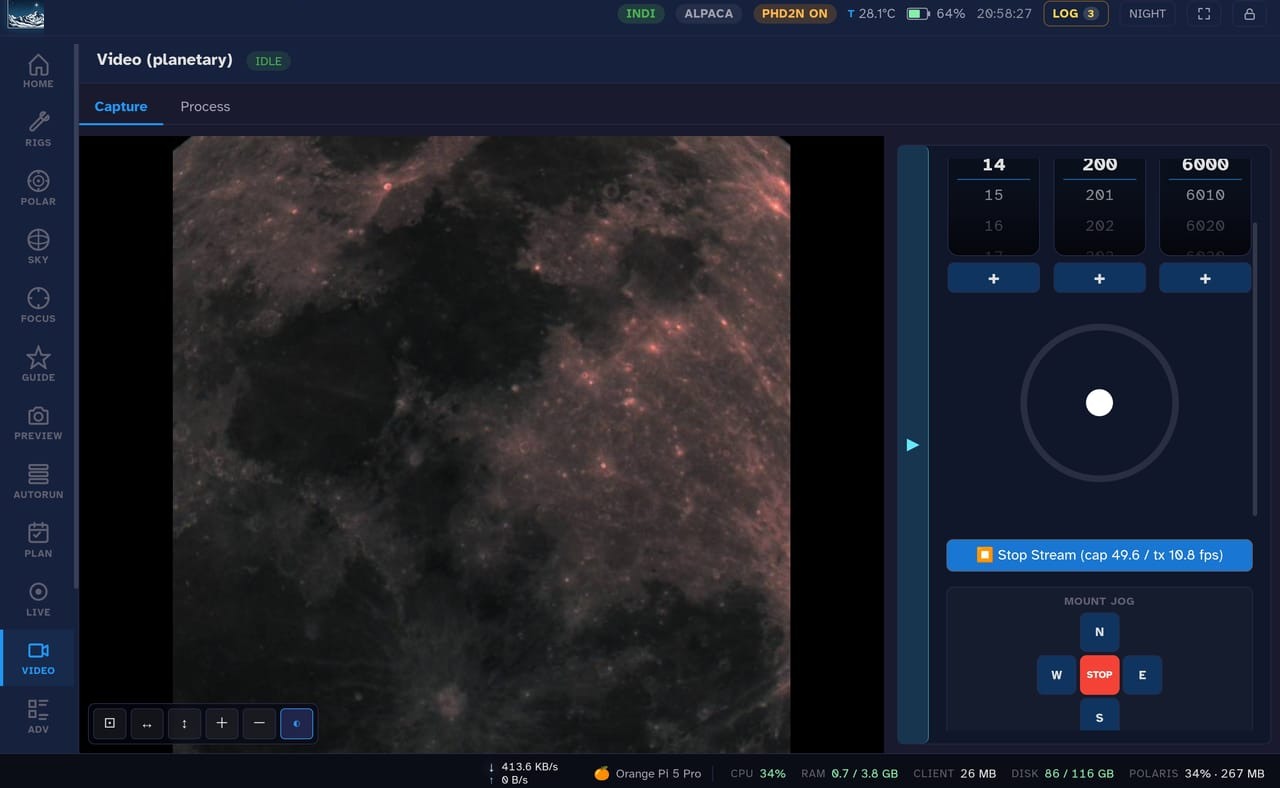Viewport: 1280px width, 788px height.
Task: Switch to the Process tab
Action: (205, 107)
